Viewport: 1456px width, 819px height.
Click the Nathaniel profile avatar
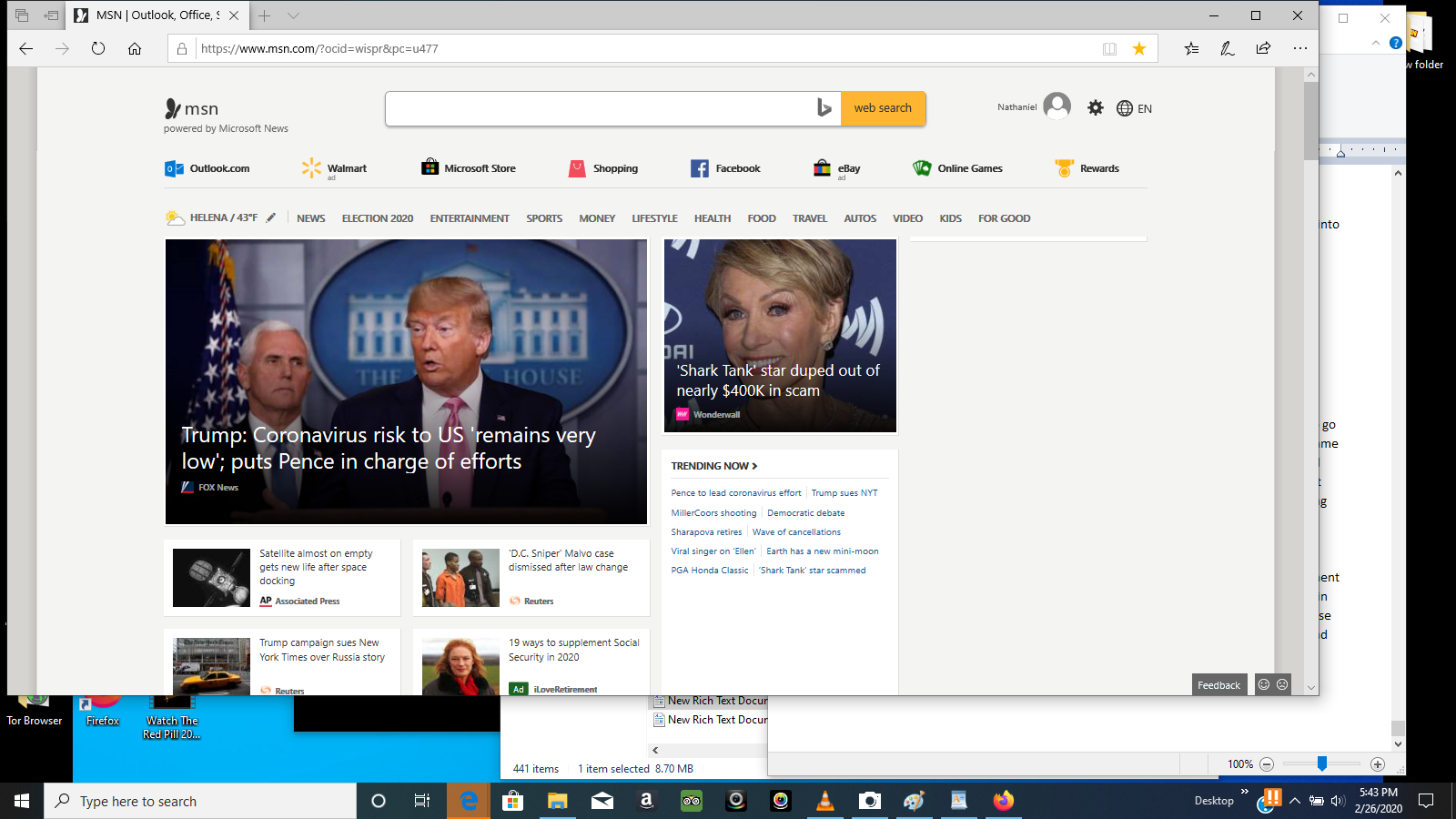pyautogui.click(x=1057, y=106)
